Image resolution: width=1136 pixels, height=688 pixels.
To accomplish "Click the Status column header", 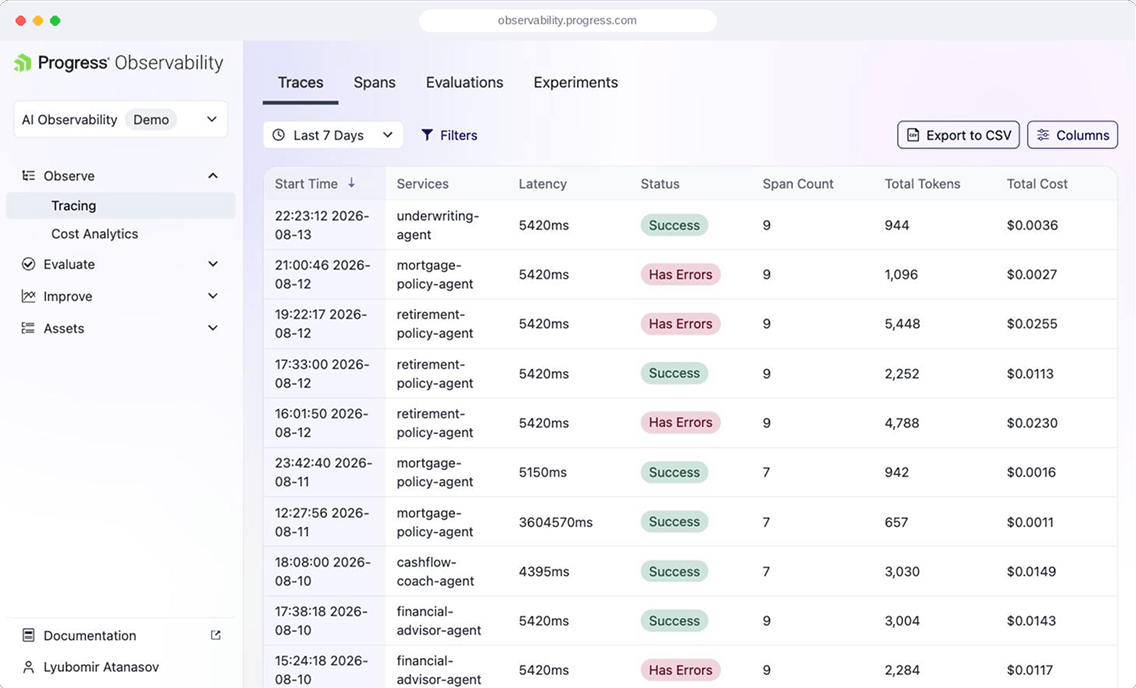I will pyautogui.click(x=660, y=184).
